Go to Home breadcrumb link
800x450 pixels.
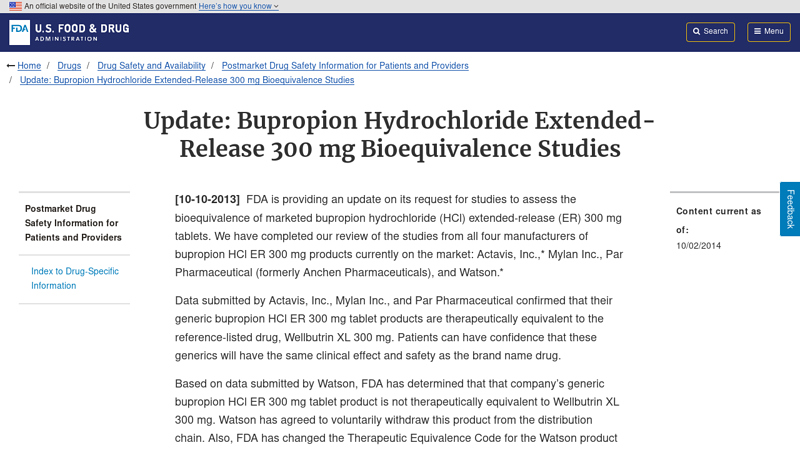click(29, 66)
